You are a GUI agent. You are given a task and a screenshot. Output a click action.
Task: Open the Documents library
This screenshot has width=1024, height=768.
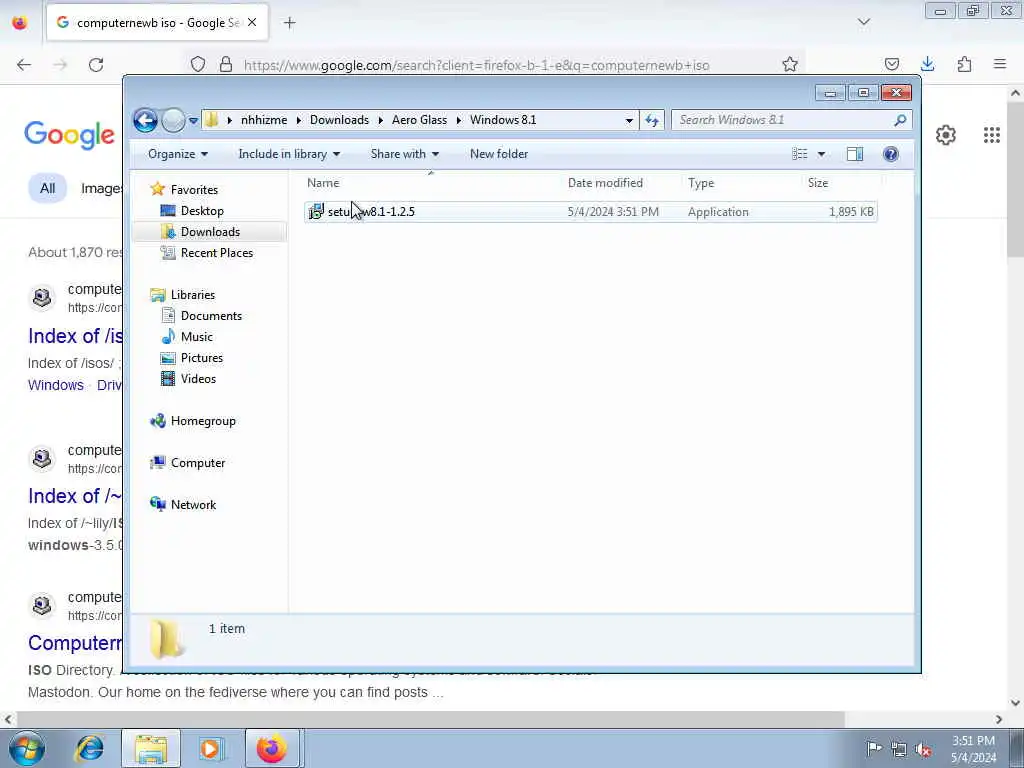click(211, 316)
